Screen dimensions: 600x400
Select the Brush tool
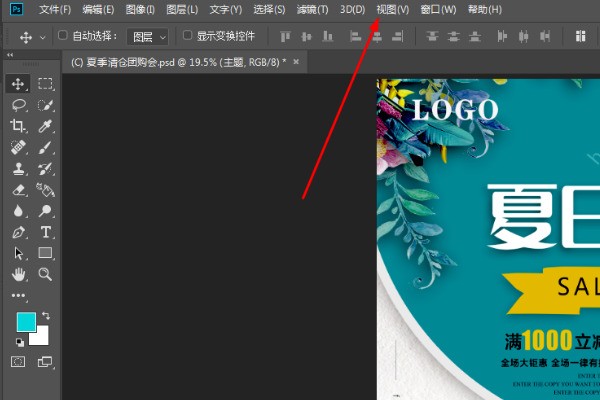click(45, 147)
